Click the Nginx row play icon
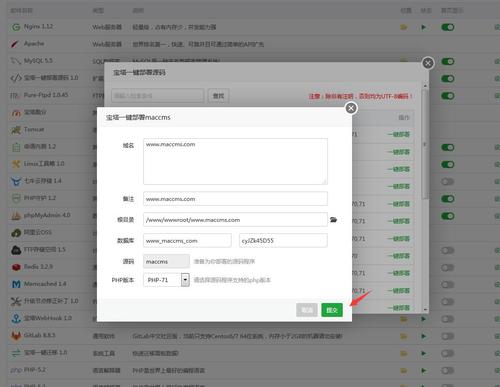Image resolution: width=500 pixels, height=387 pixels. click(423, 27)
